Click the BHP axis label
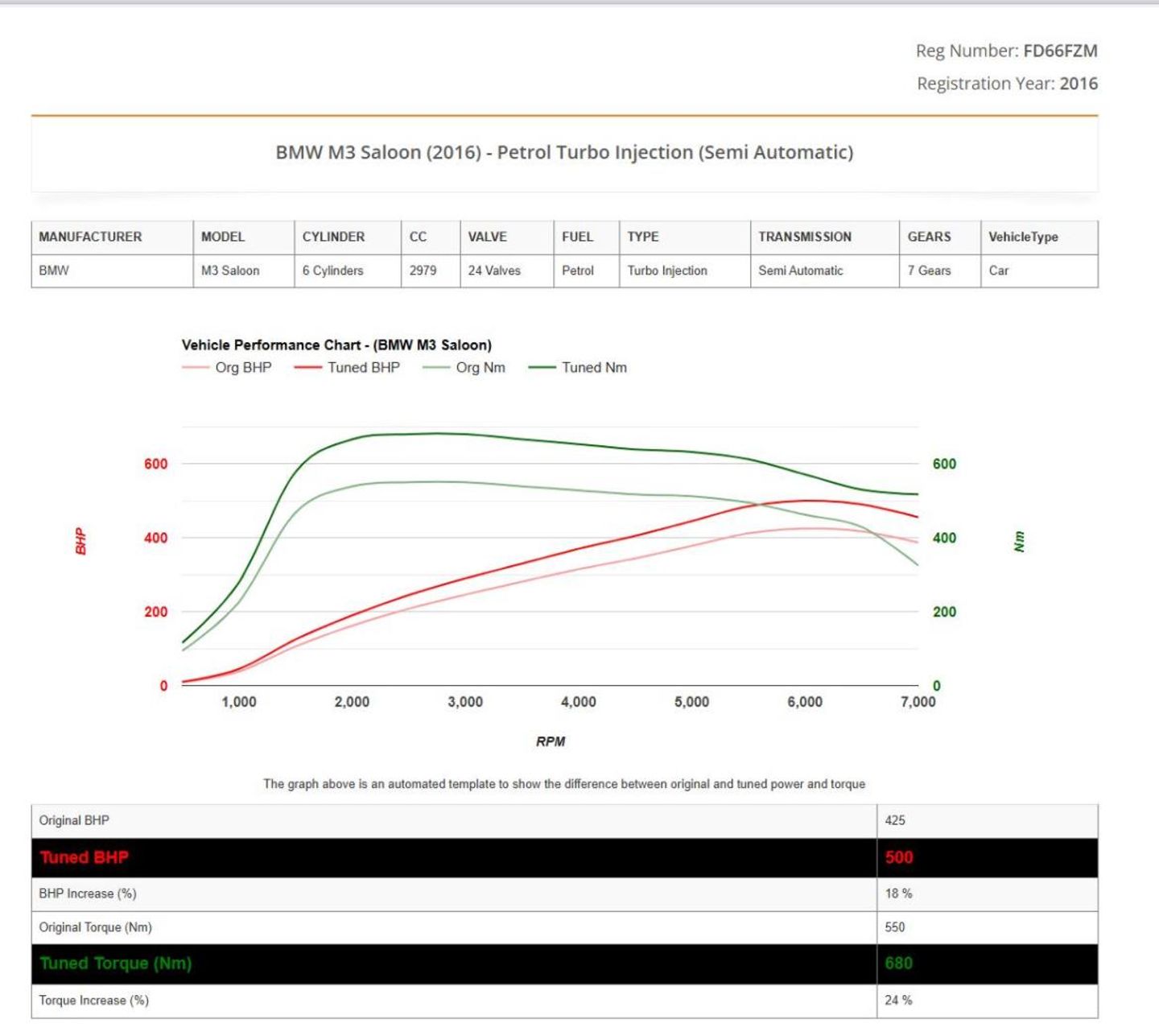Viewport: 1159px width, 1036px height. 80,541
